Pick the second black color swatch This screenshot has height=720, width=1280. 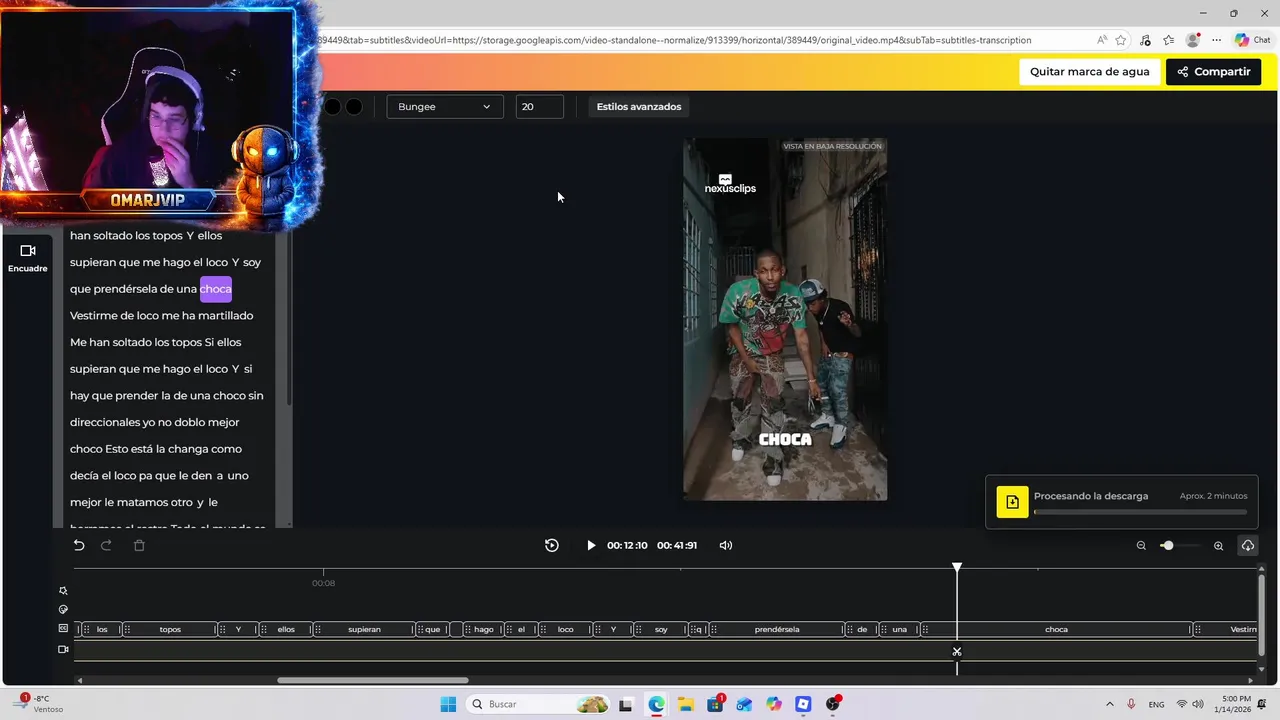click(x=354, y=107)
